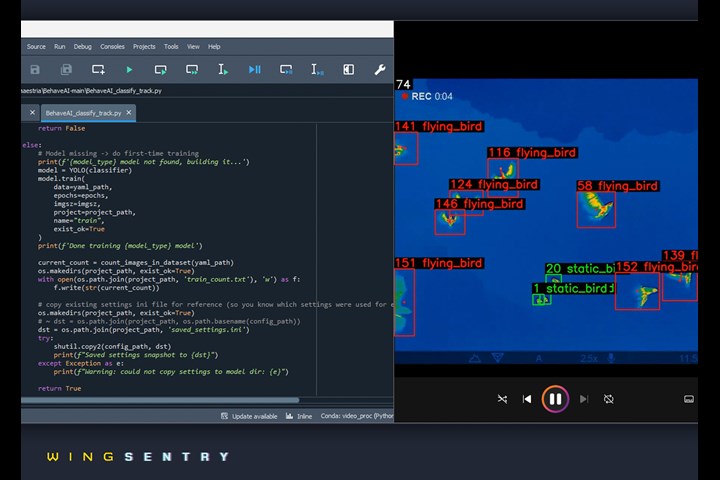Image resolution: width=720 pixels, height=480 pixels.
Task: Click the 'data=yaml_path,' code line
Action: [x=83, y=187]
